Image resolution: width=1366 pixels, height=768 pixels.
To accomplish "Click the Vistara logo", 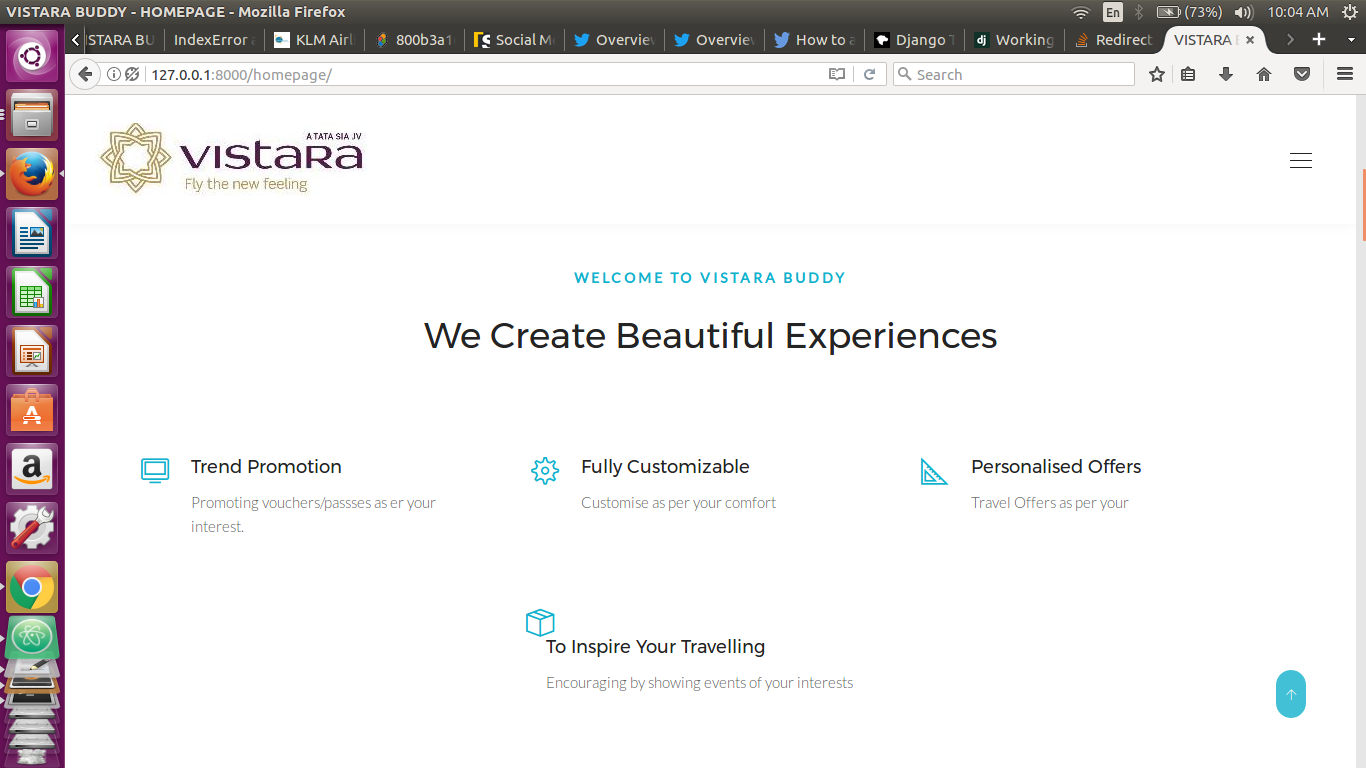I will pyautogui.click(x=232, y=158).
